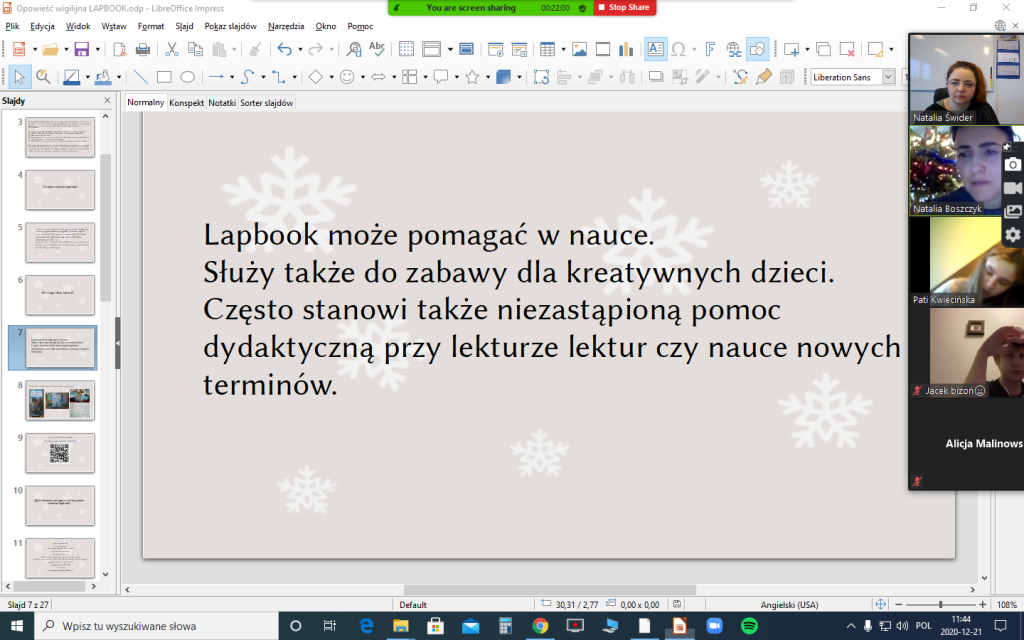Click the Undo arrow icon
Viewport: 1024px width, 640px height.
pos(284,49)
